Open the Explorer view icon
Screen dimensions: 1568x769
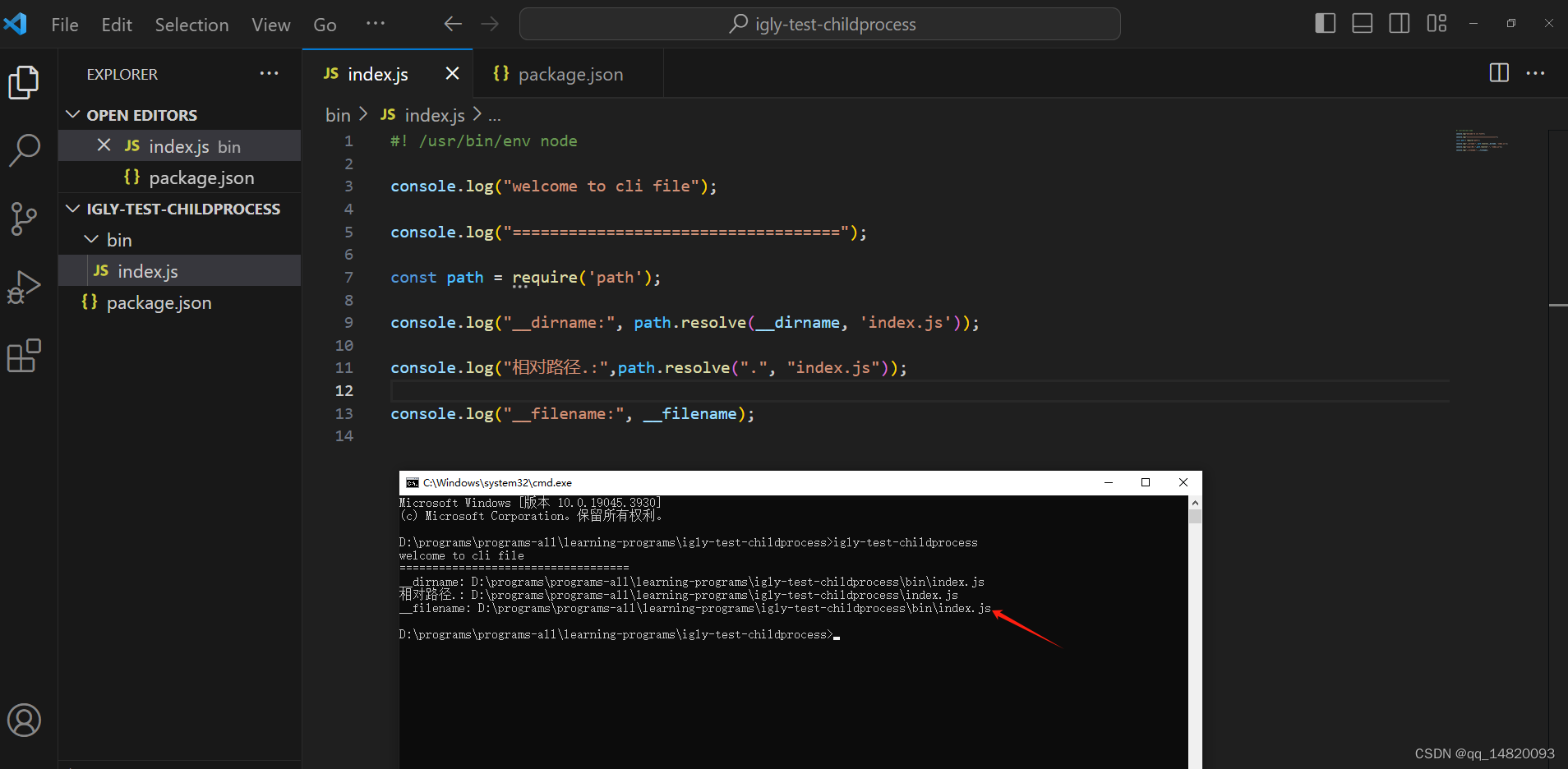(25, 82)
